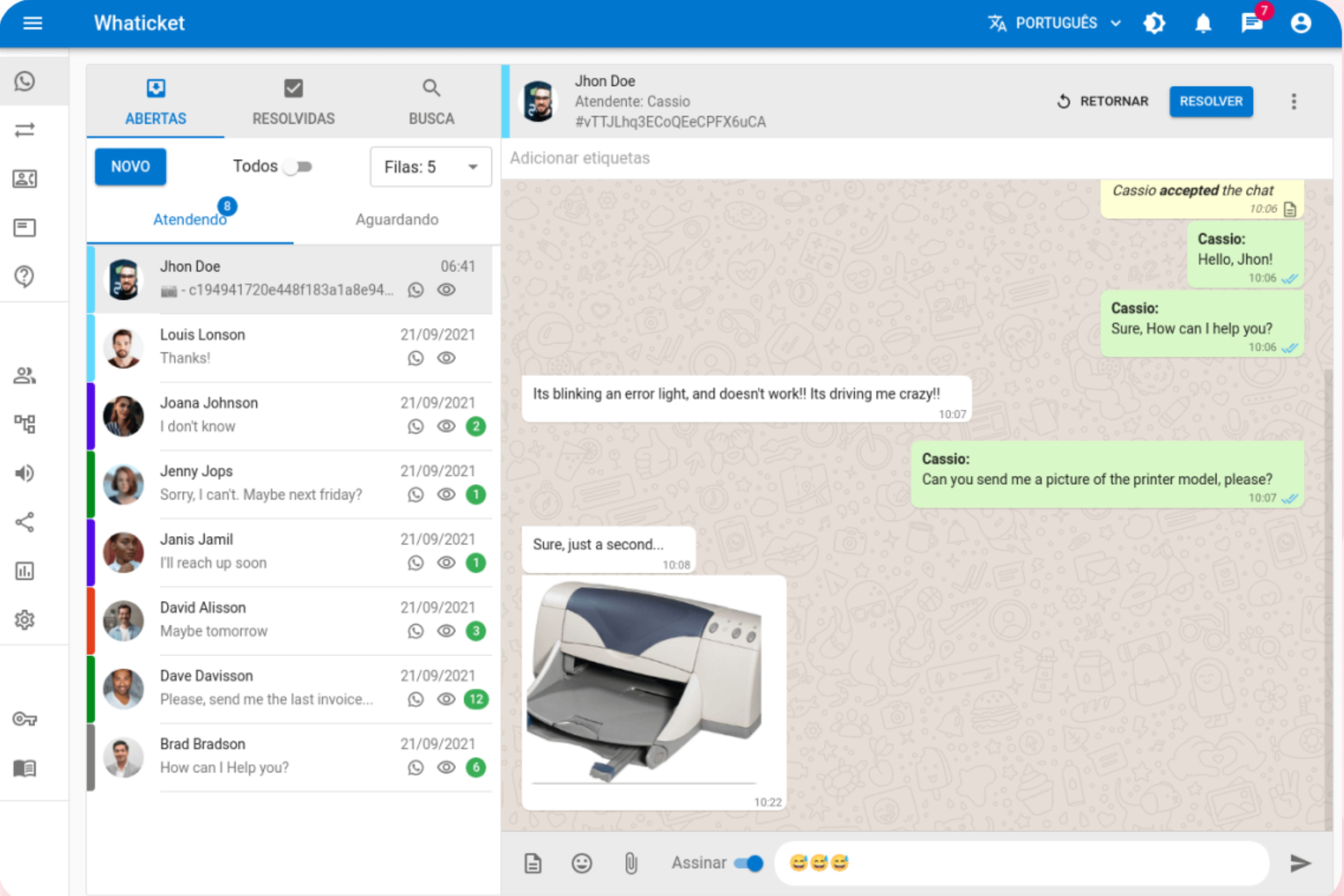Click the Resolver button
The height and width of the screenshot is (896, 1344).
point(1211,102)
